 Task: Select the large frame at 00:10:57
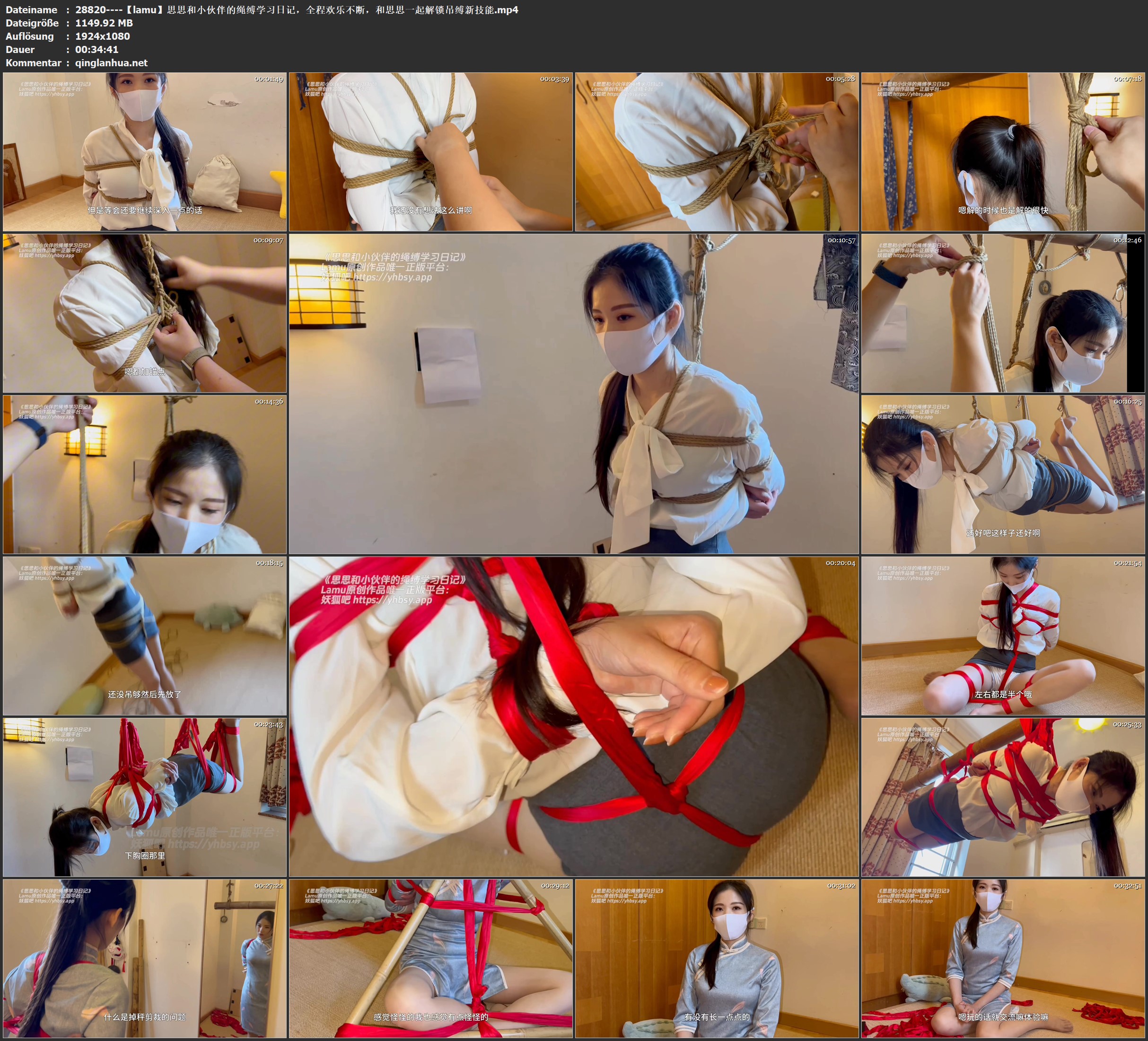click(x=573, y=394)
